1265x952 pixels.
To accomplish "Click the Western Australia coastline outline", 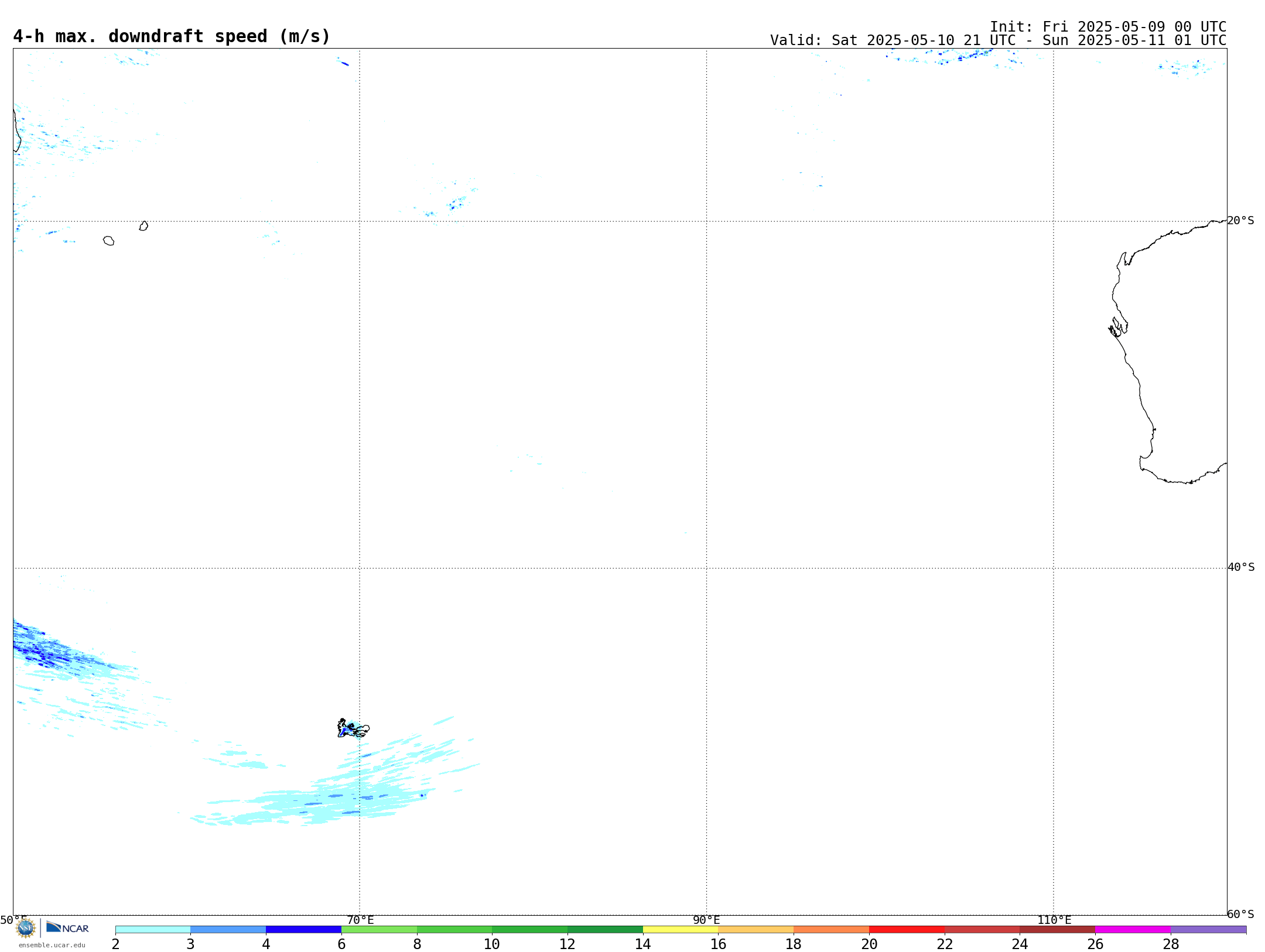I will tap(1167, 351).
